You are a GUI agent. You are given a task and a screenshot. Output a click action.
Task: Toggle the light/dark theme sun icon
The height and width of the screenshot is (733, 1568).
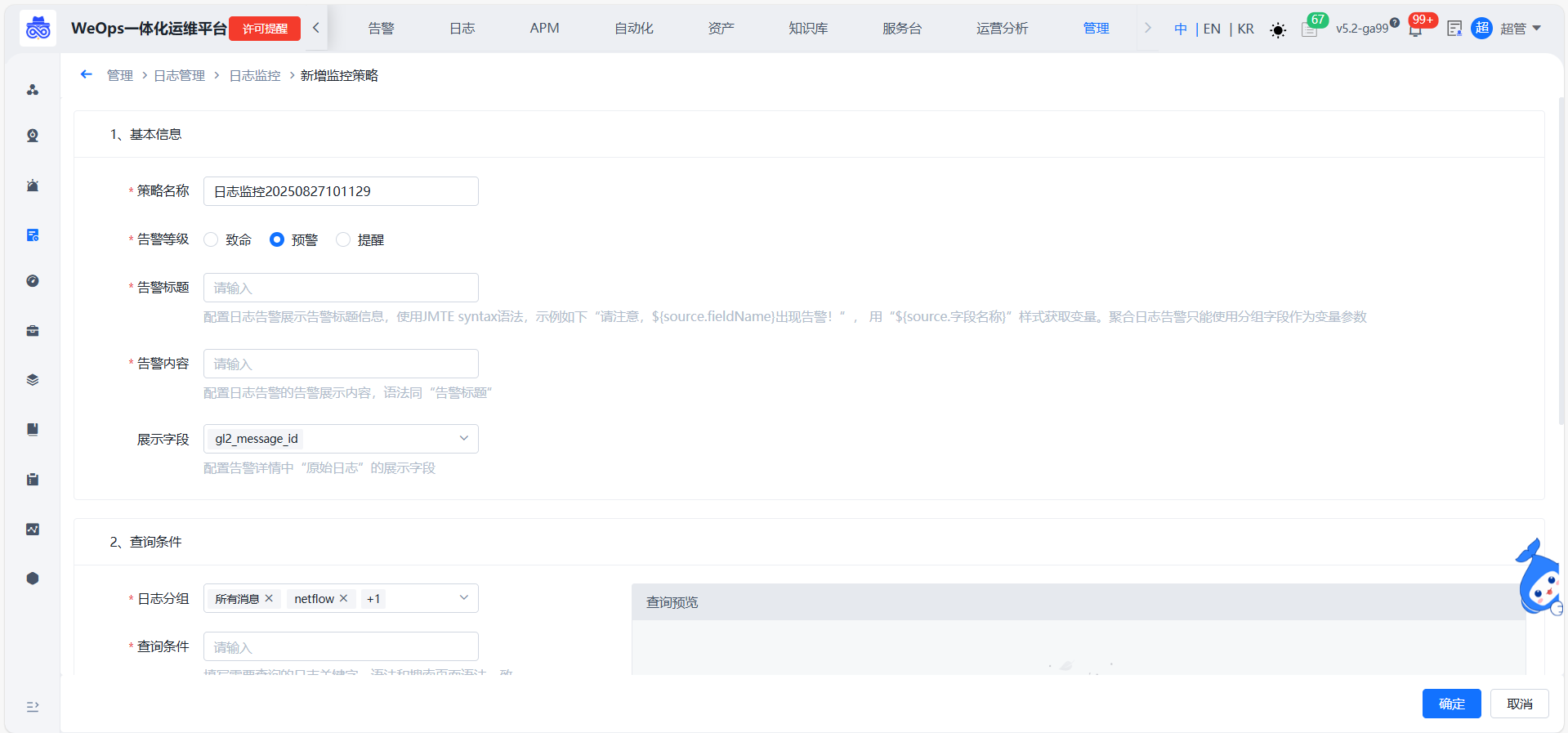[x=1278, y=30]
